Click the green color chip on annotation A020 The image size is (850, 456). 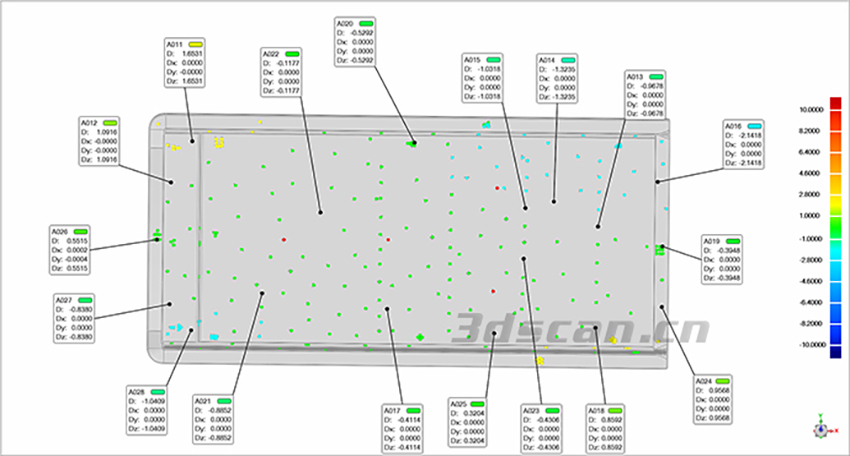pos(367,22)
